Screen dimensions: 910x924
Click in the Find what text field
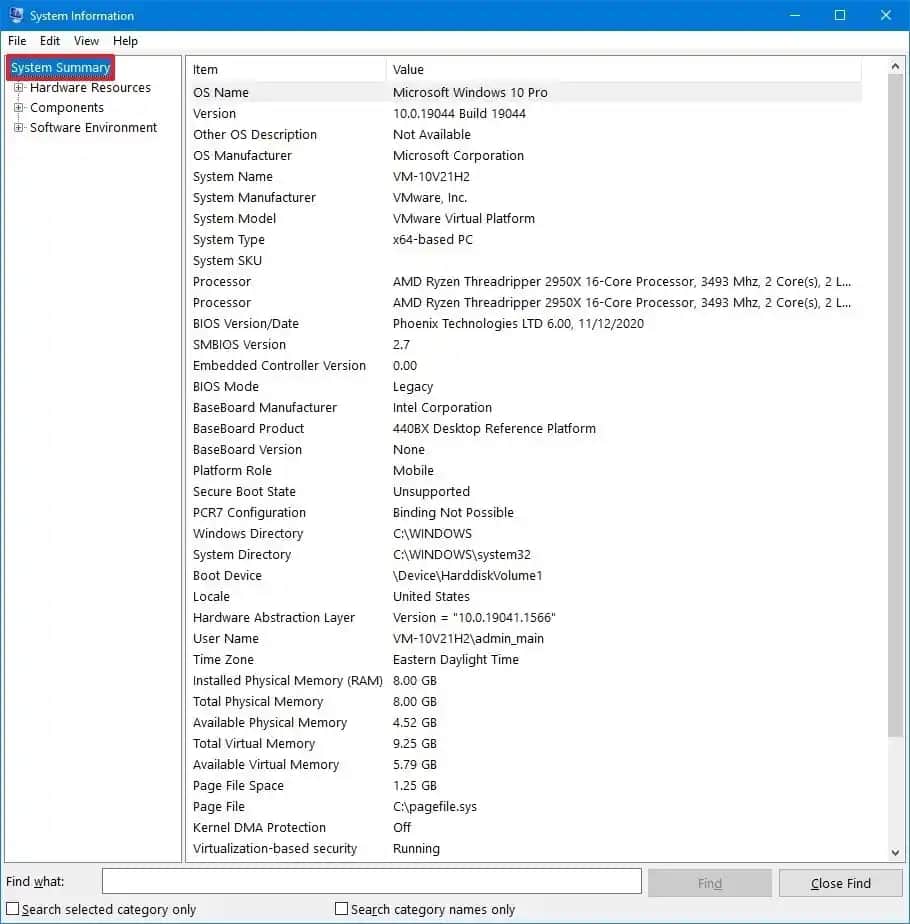[371, 881]
